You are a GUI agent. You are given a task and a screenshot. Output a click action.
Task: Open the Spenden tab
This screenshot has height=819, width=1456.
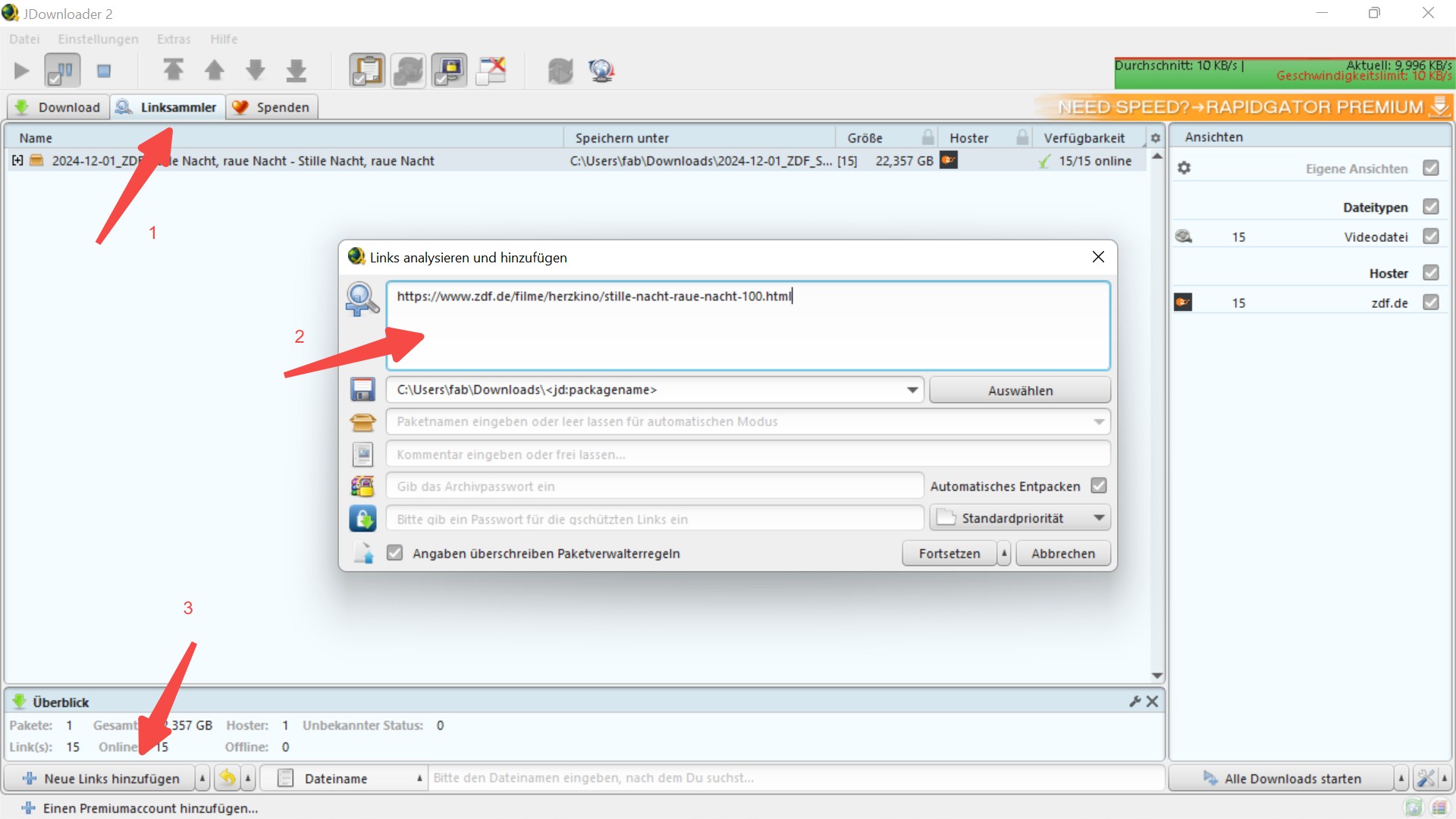coord(271,107)
